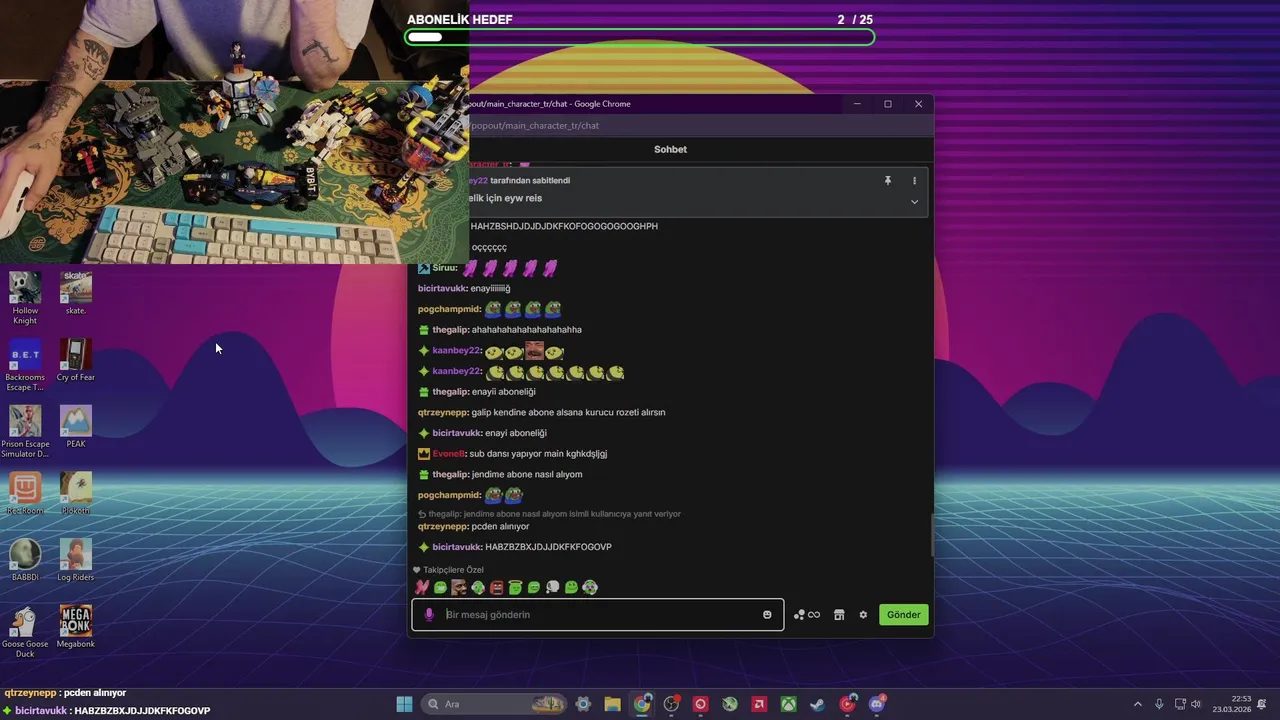Open Rec Room desktop shortcut

point(25,494)
